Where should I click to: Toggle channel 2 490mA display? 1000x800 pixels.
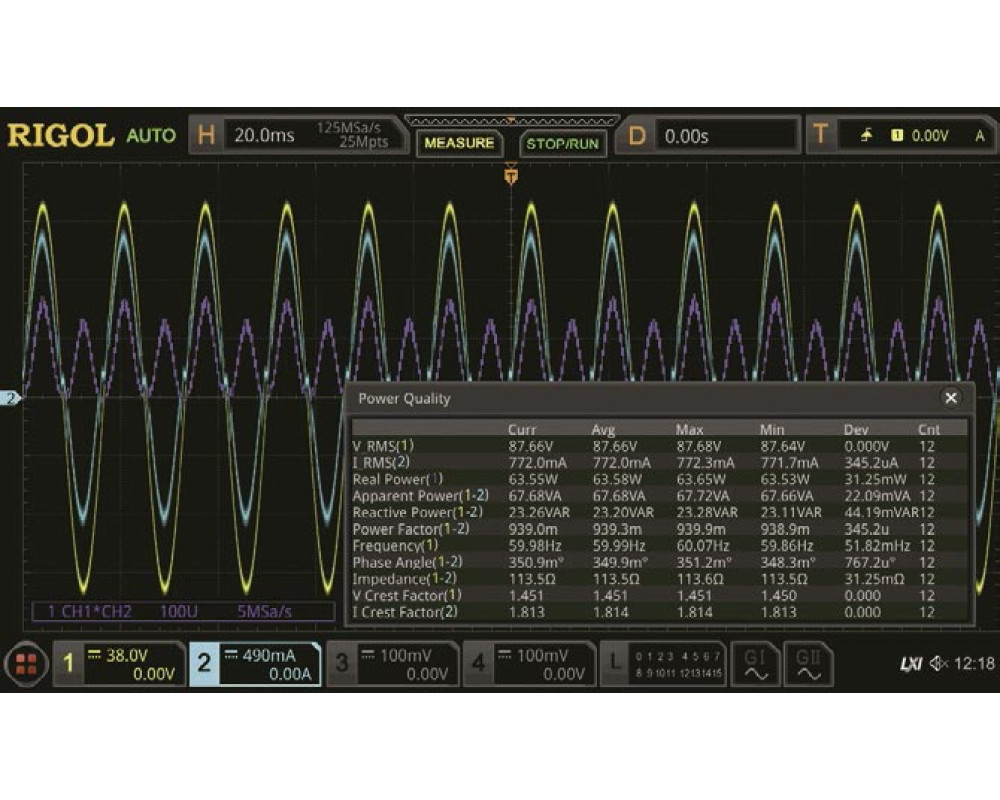(254, 664)
